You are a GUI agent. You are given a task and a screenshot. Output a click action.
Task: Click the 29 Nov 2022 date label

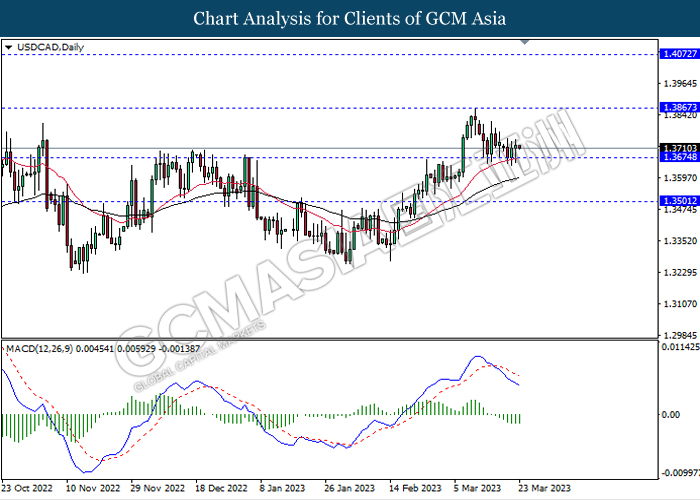tap(158, 488)
